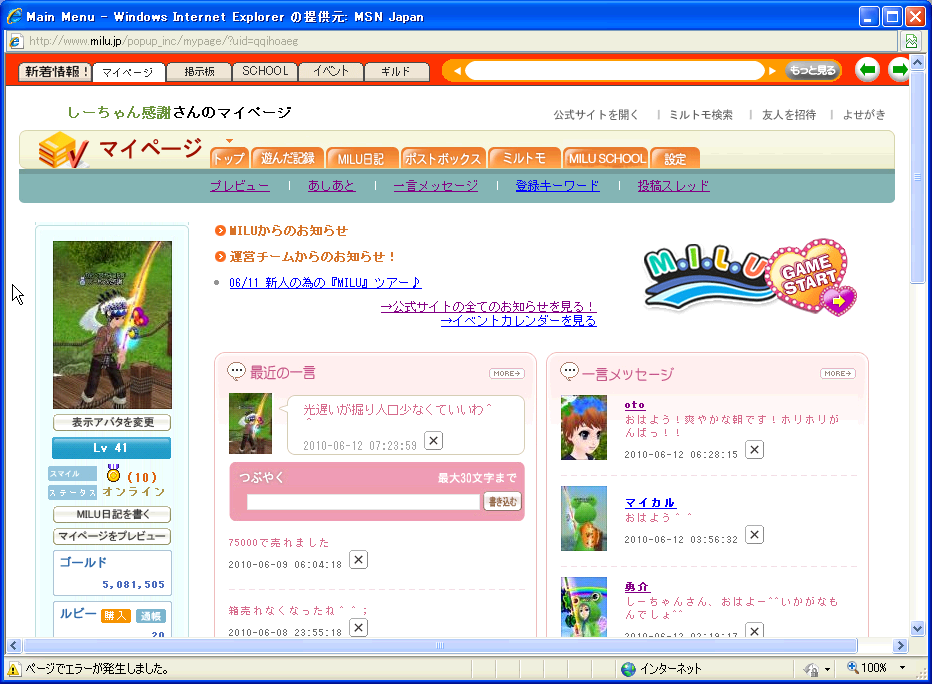Viewport: 932px width, 684px height.
Task: Click the horizontal scrollbar at the bottom
Action: pyautogui.click(x=440, y=645)
